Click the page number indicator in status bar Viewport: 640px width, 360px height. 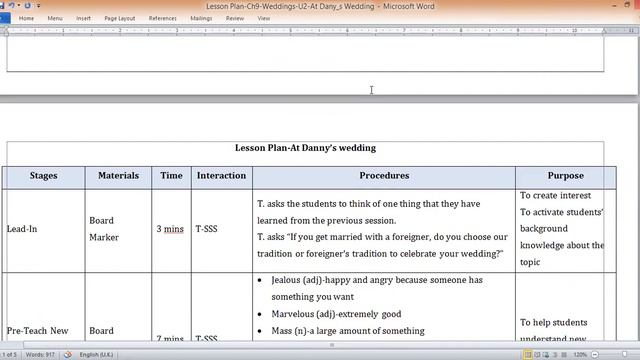(9, 355)
